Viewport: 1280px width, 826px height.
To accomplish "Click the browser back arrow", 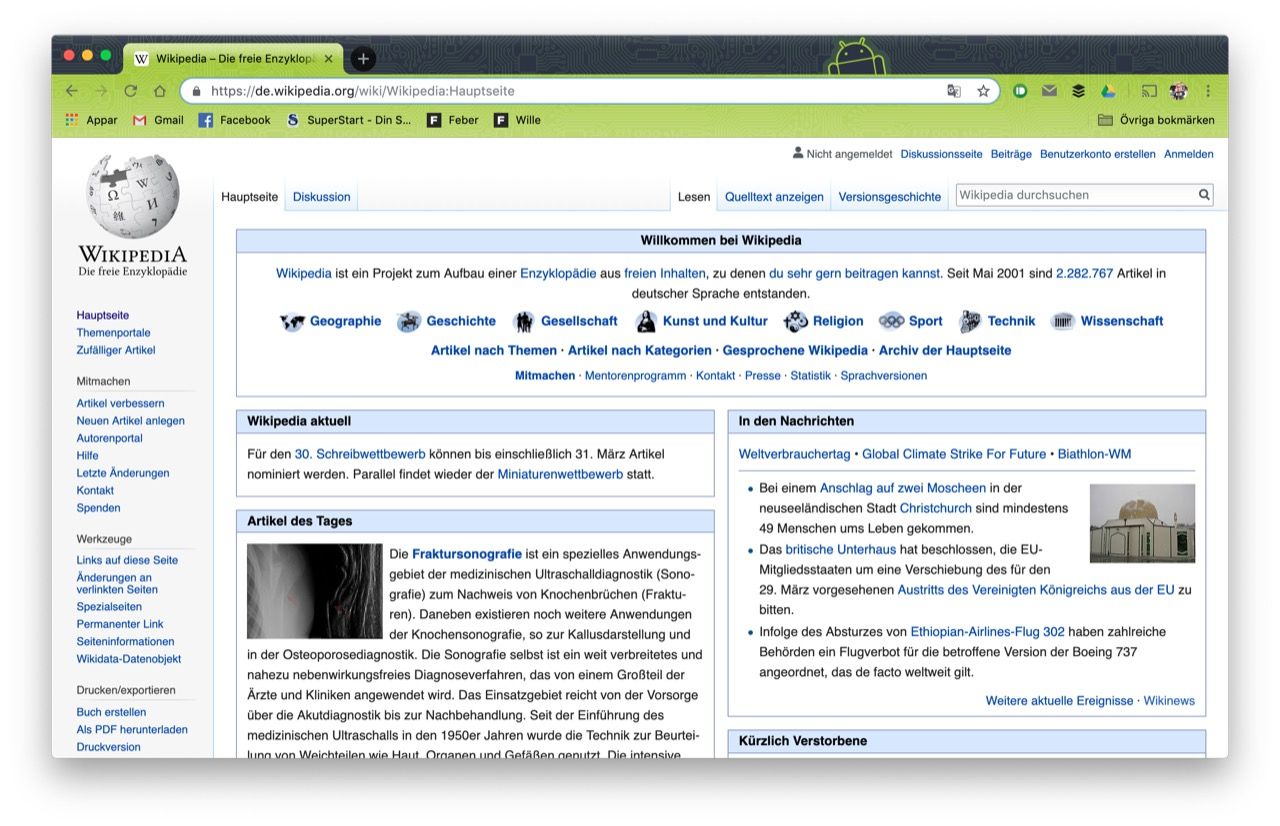I will (71, 91).
